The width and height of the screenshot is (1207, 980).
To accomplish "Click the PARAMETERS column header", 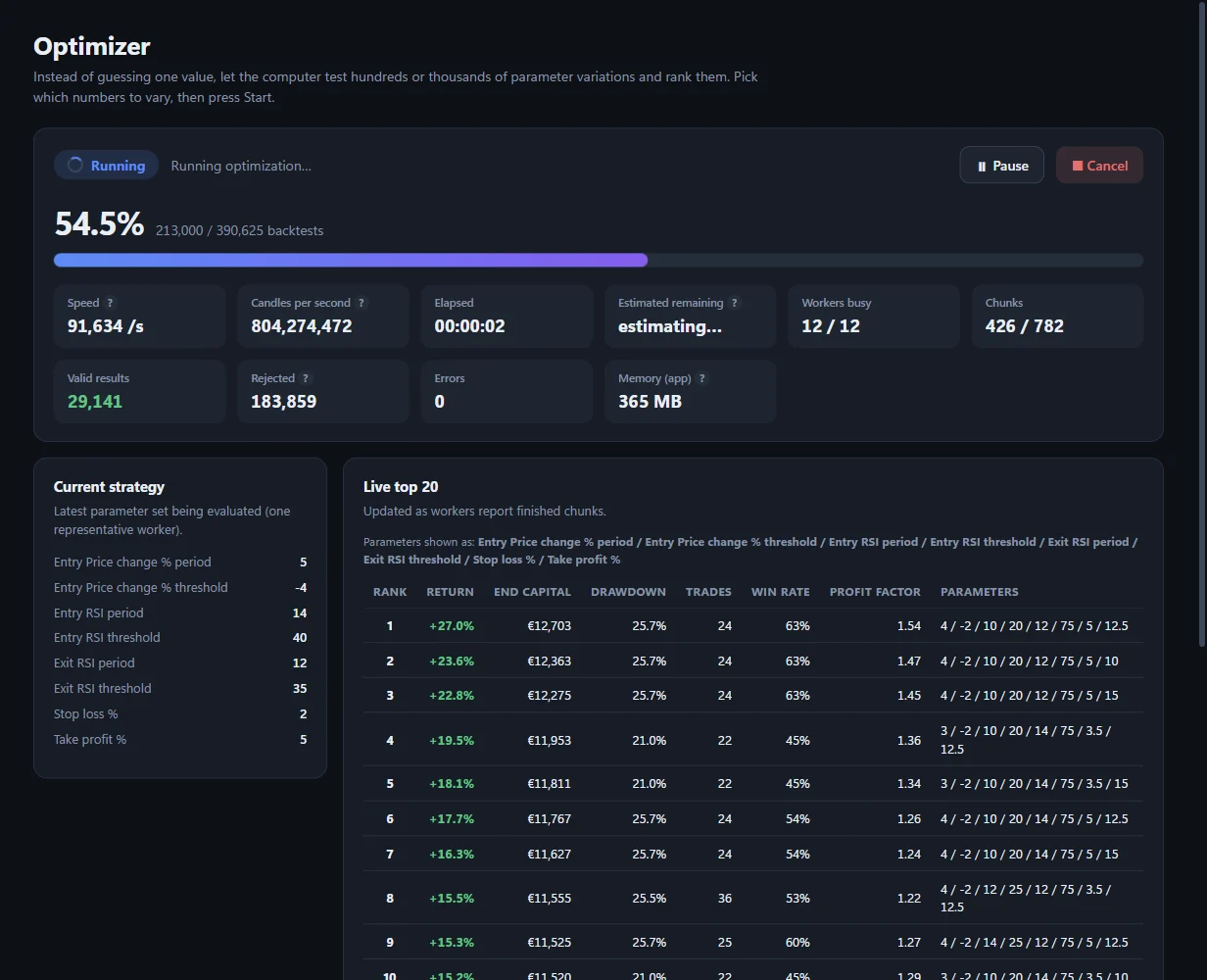I will coord(979,592).
